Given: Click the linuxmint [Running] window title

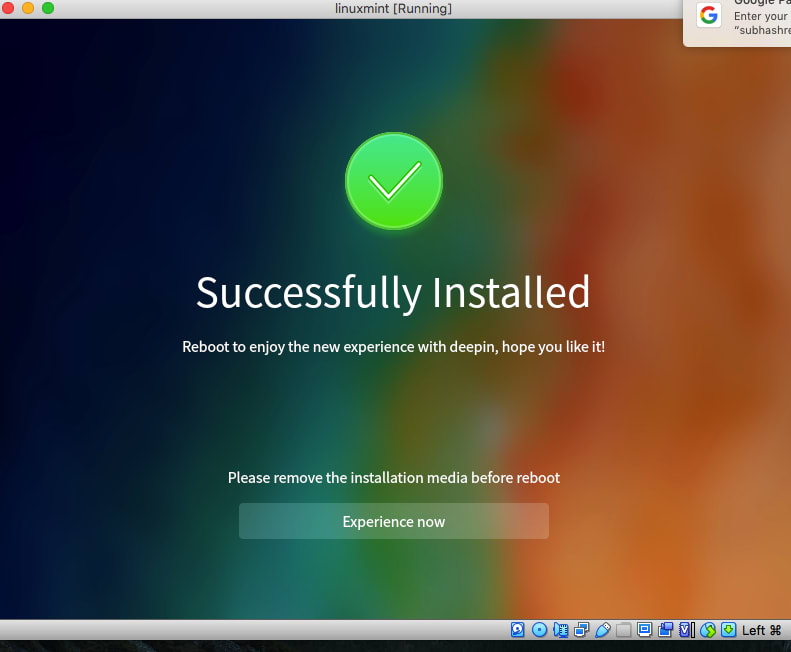Looking at the screenshot, I should coord(393,9).
